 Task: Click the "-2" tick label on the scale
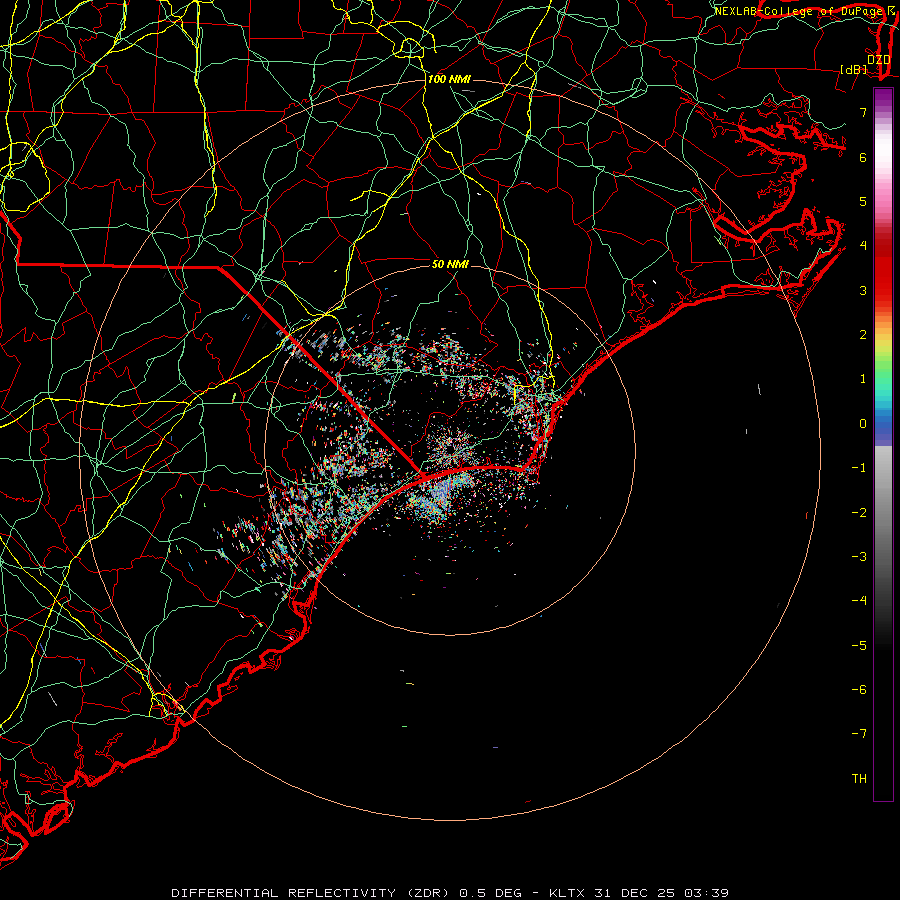859,513
